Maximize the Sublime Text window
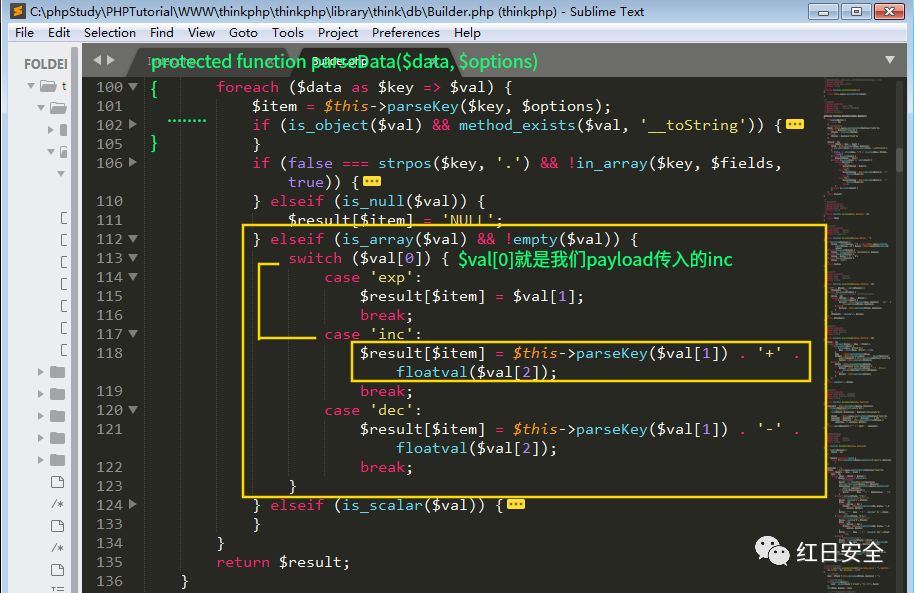Image resolution: width=914 pixels, height=593 pixels. 856,11
